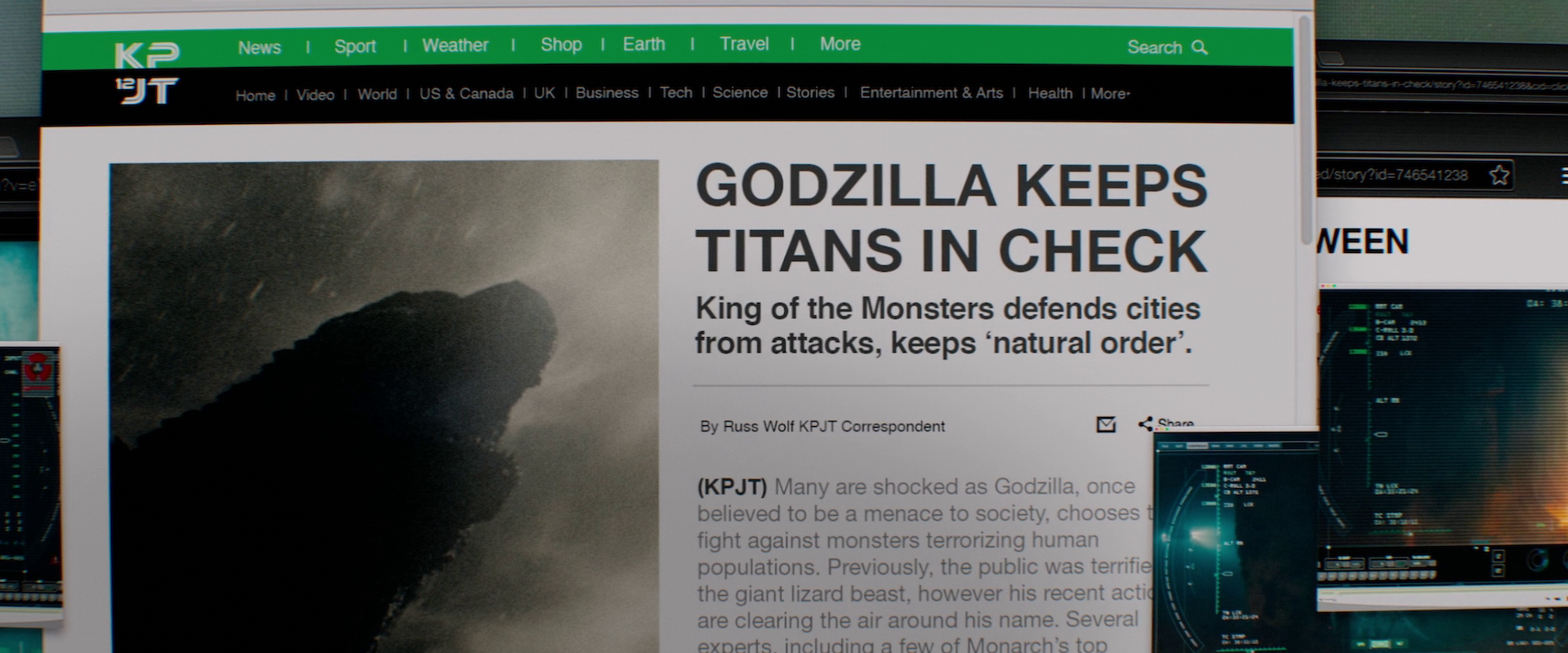Open the Travel section

pyautogui.click(x=744, y=44)
